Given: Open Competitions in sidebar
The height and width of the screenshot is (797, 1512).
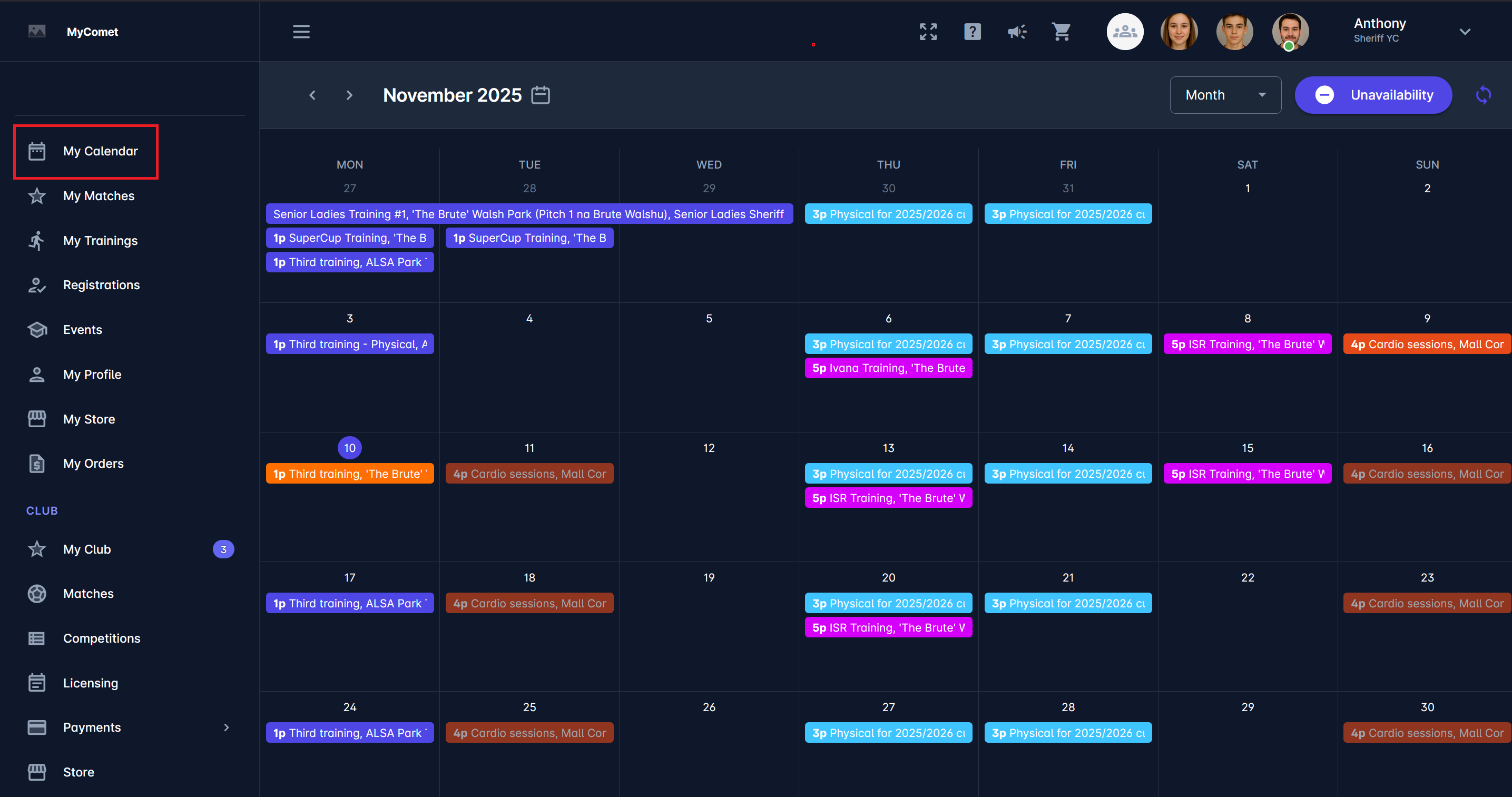Looking at the screenshot, I should pos(102,638).
